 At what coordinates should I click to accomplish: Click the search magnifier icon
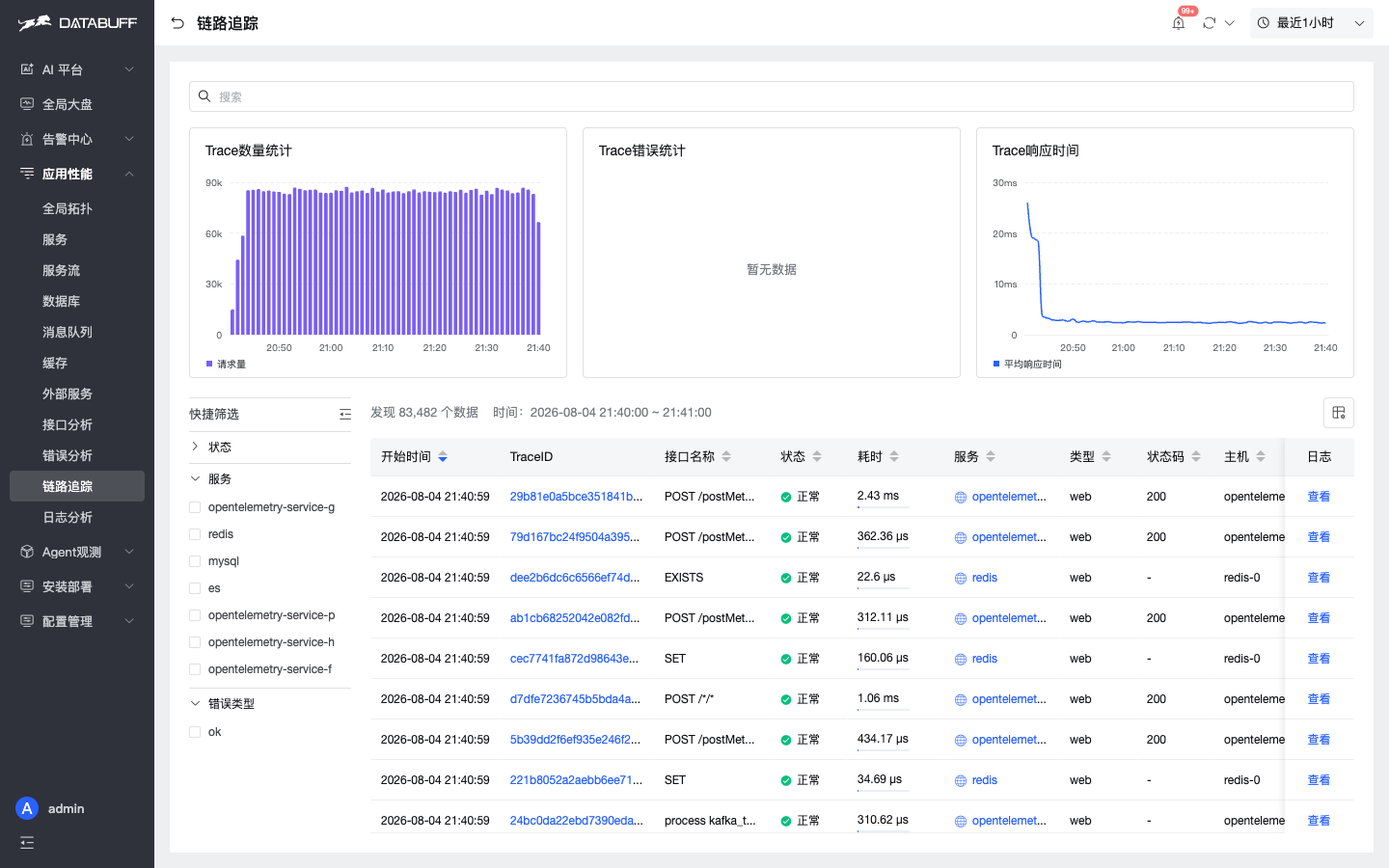click(x=204, y=96)
